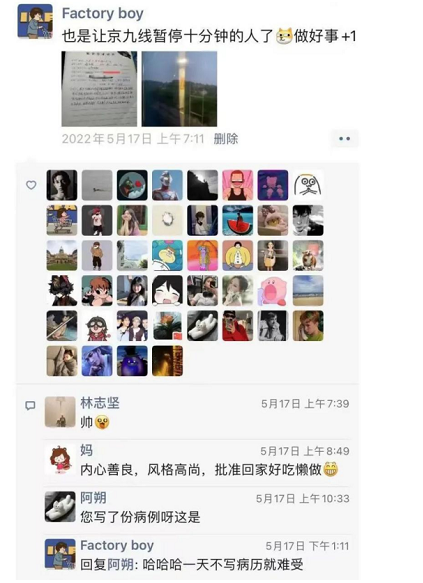
Task: View the dusk scenery photo thumbnail
Action: 179,89
